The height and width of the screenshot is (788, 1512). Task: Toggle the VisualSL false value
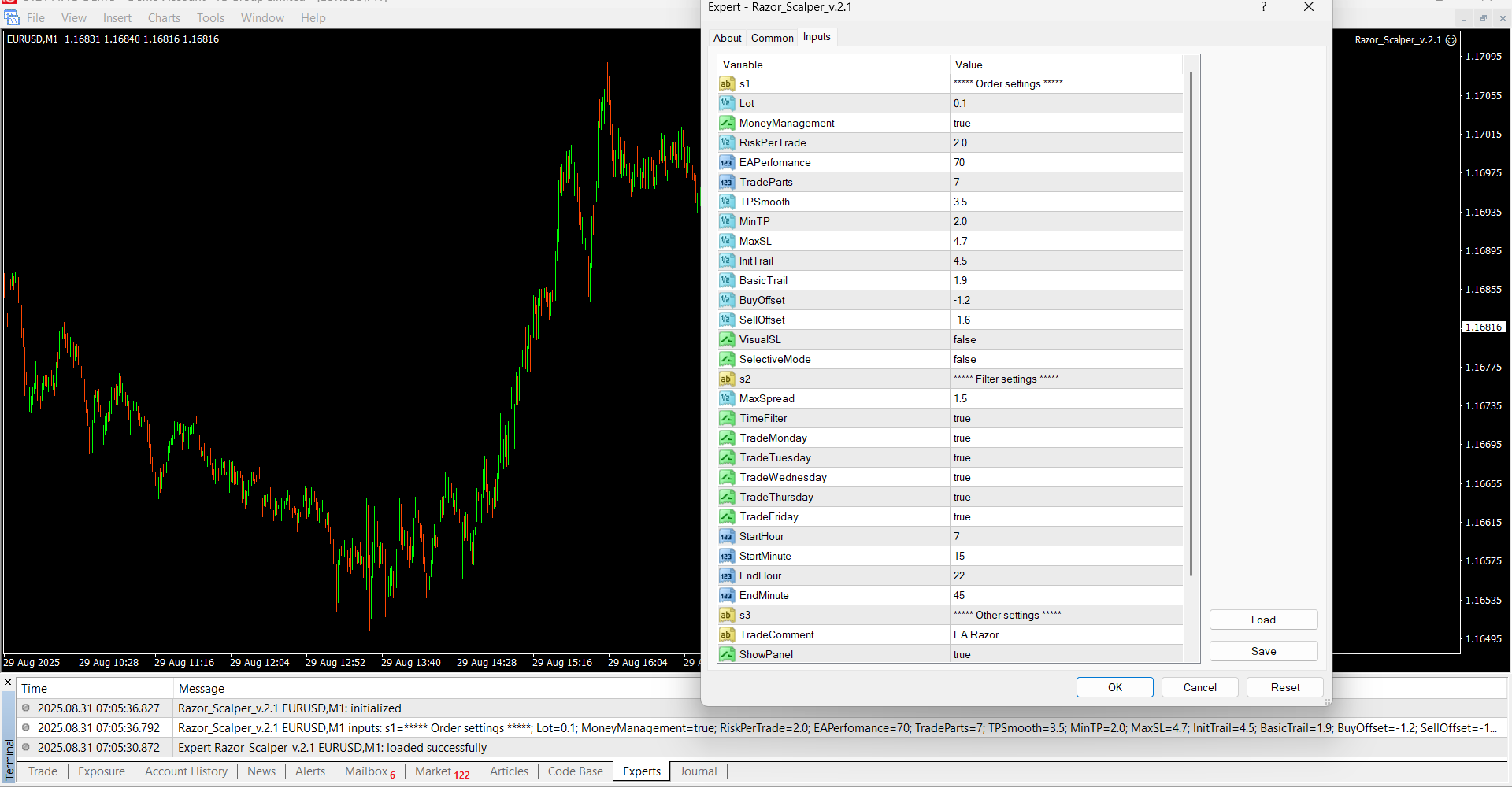tap(965, 339)
